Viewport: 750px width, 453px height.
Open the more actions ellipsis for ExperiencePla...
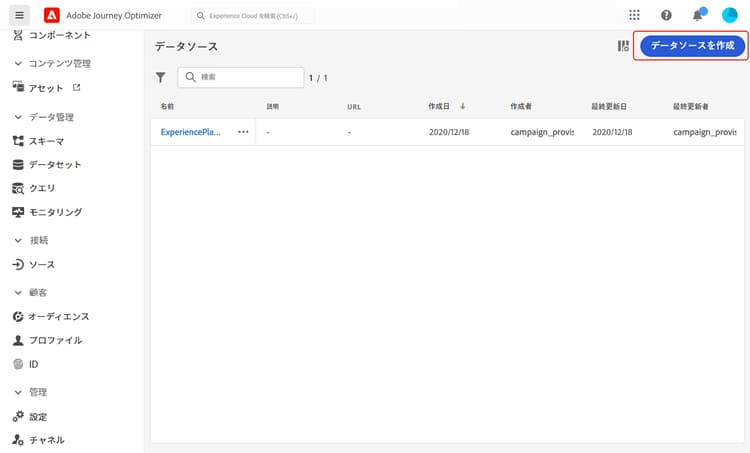(243, 132)
